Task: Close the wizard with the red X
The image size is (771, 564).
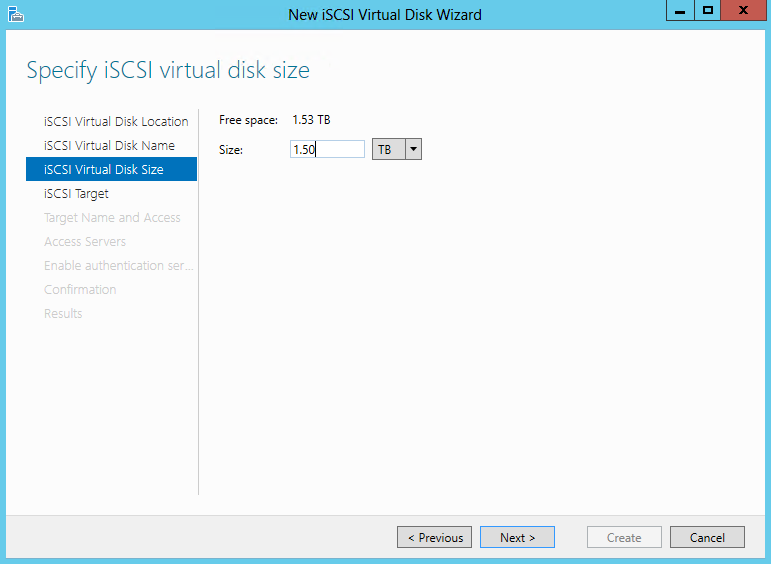Action: click(x=744, y=11)
